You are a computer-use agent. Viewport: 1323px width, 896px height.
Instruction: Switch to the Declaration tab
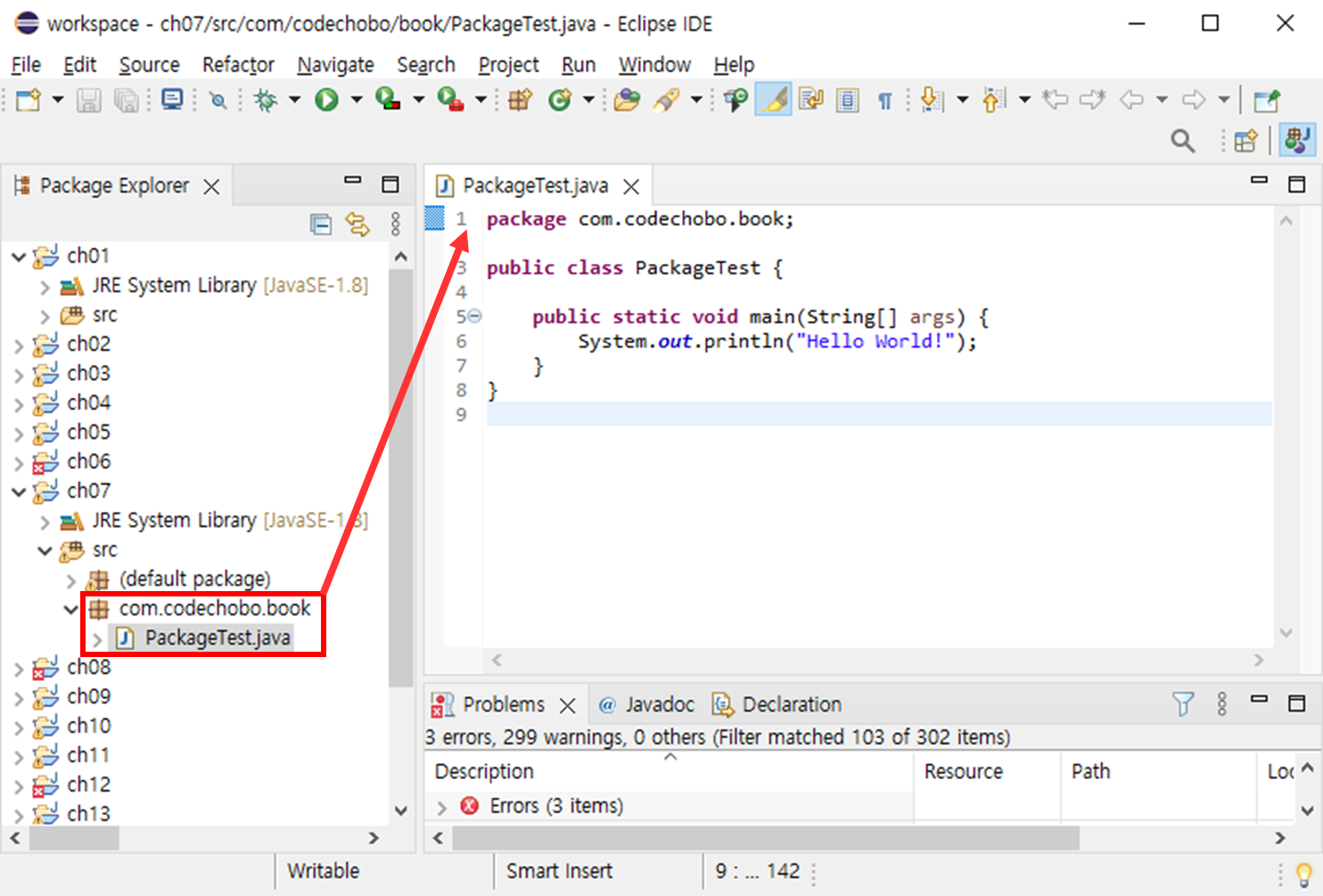777,704
